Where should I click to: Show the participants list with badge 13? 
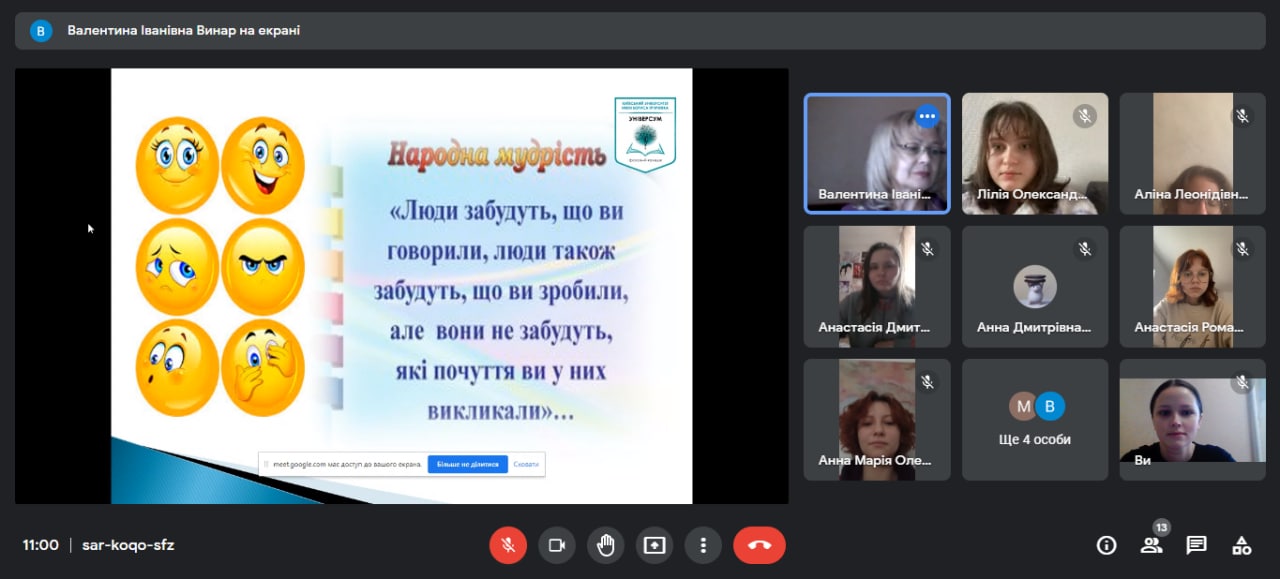1151,545
